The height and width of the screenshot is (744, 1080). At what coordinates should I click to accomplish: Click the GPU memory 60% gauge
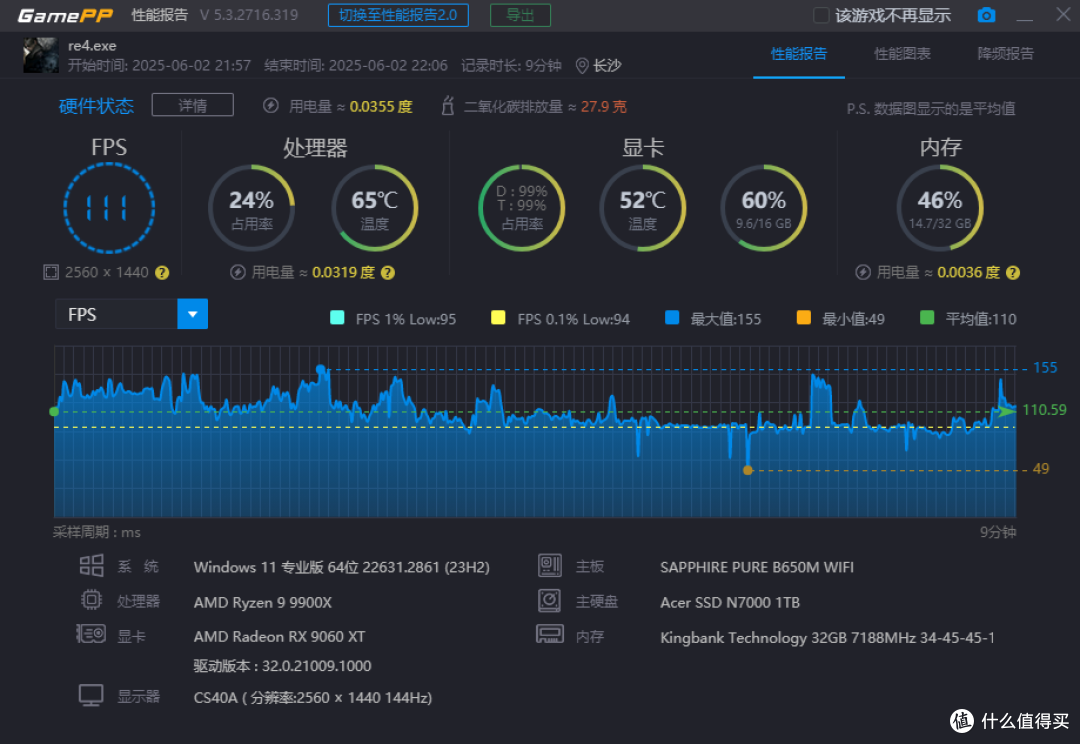pyautogui.click(x=763, y=208)
